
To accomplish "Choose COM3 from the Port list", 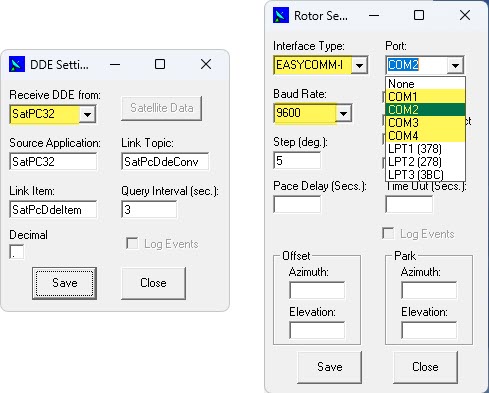I will [x=425, y=123].
